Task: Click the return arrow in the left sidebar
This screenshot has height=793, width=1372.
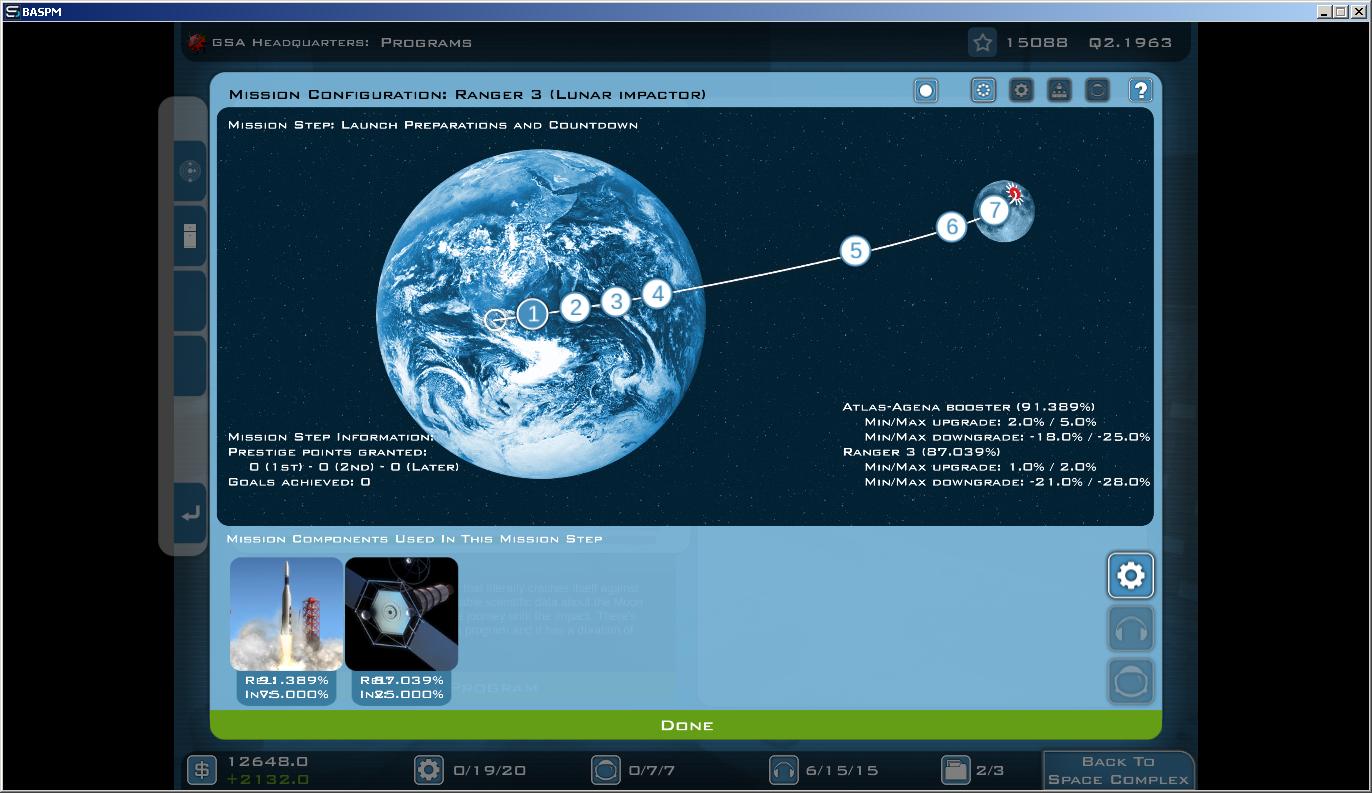Action: (190, 514)
